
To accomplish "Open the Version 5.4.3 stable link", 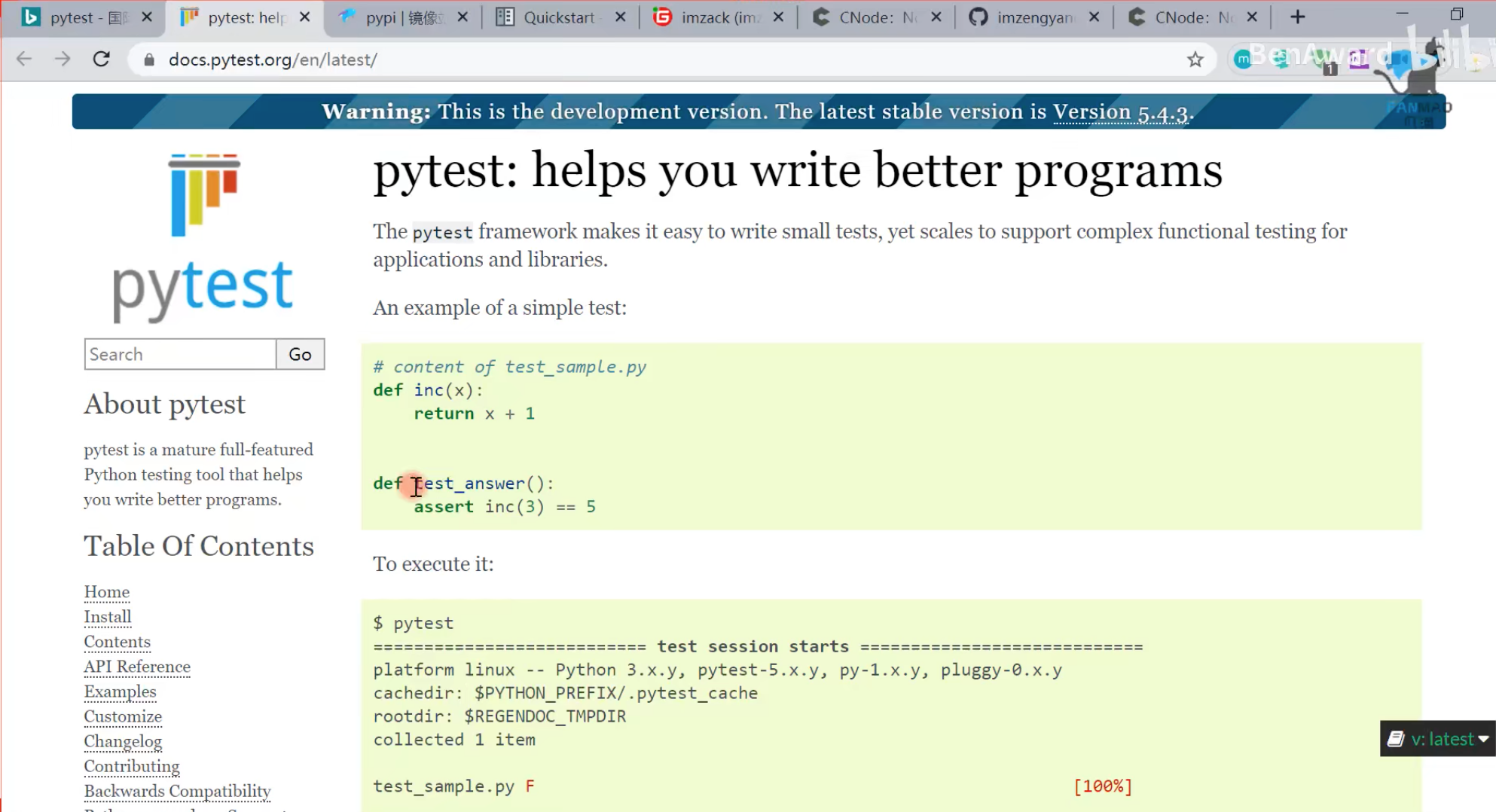I will pyautogui.click(x=1121, y=111).
